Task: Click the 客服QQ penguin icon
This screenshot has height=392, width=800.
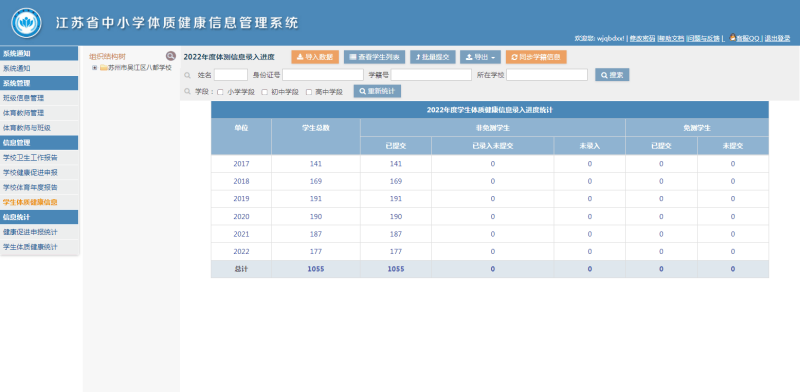Action: 732,37
